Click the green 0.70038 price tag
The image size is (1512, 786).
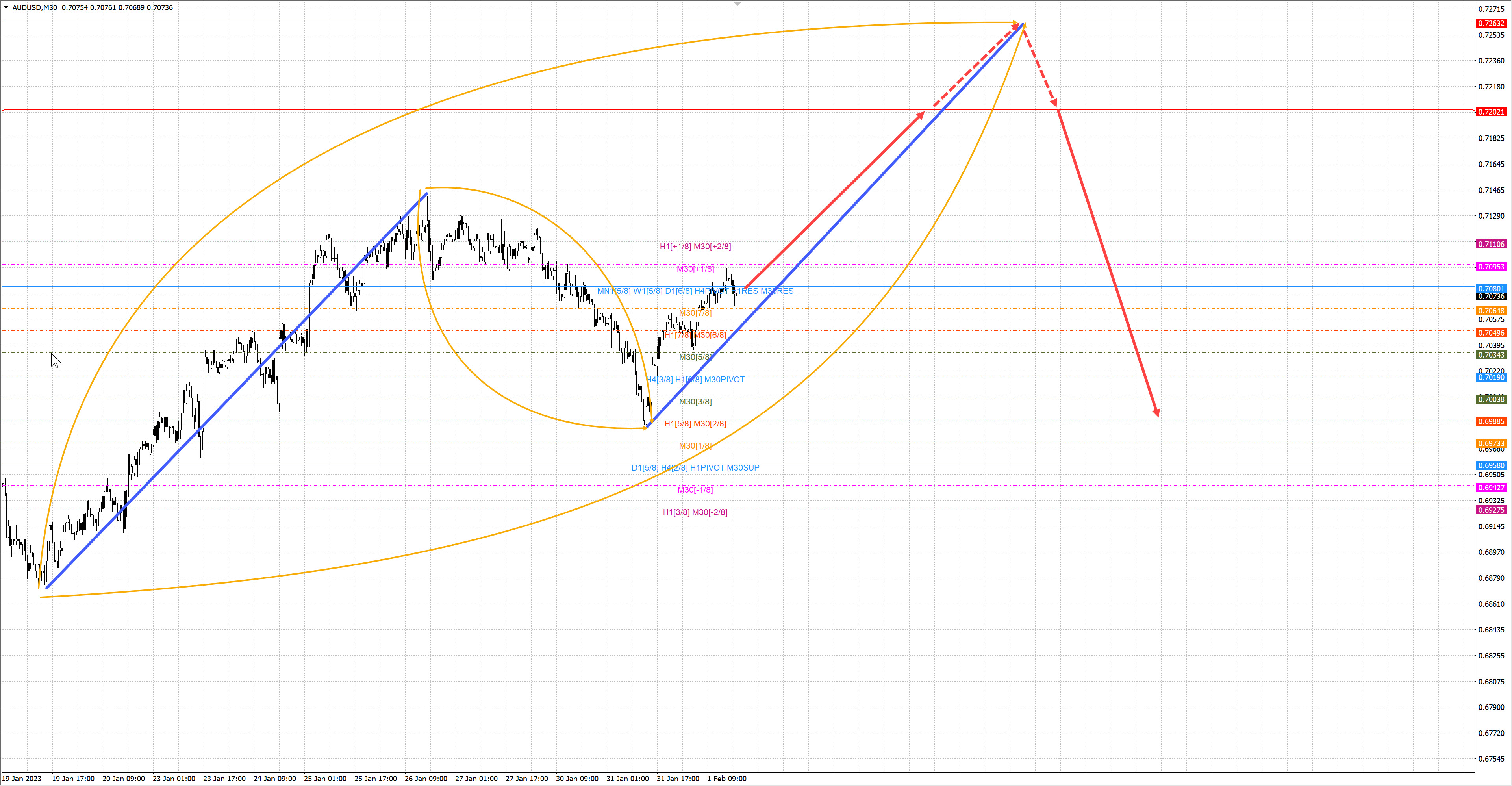pyautogui.click(x=1491, y=399)
